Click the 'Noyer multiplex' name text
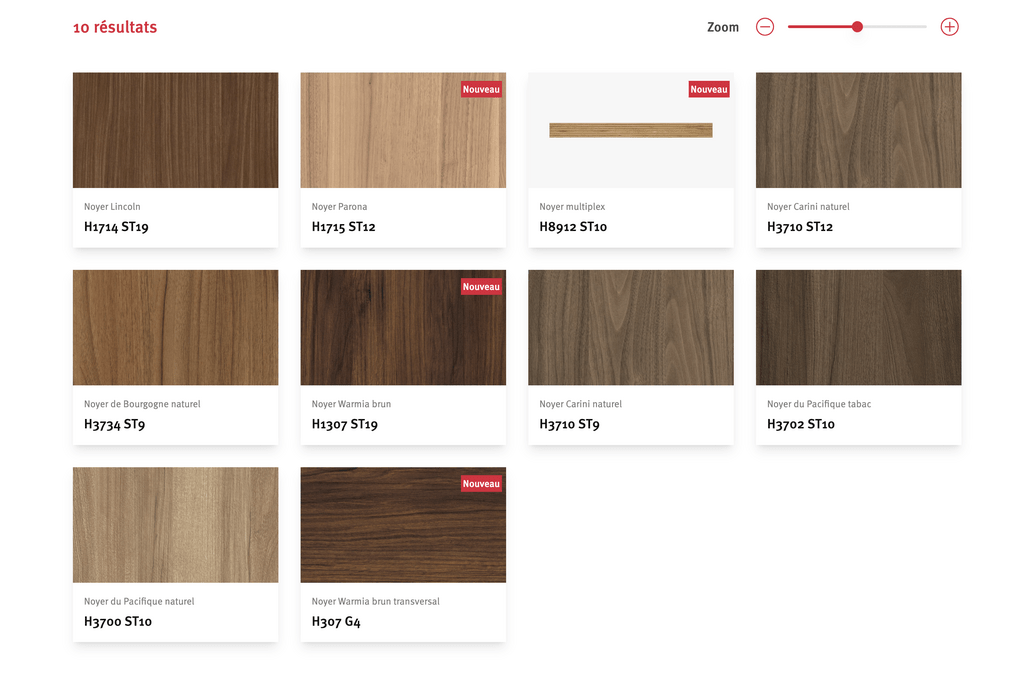Screen dimensions: 1024x675 click(572, 207)
